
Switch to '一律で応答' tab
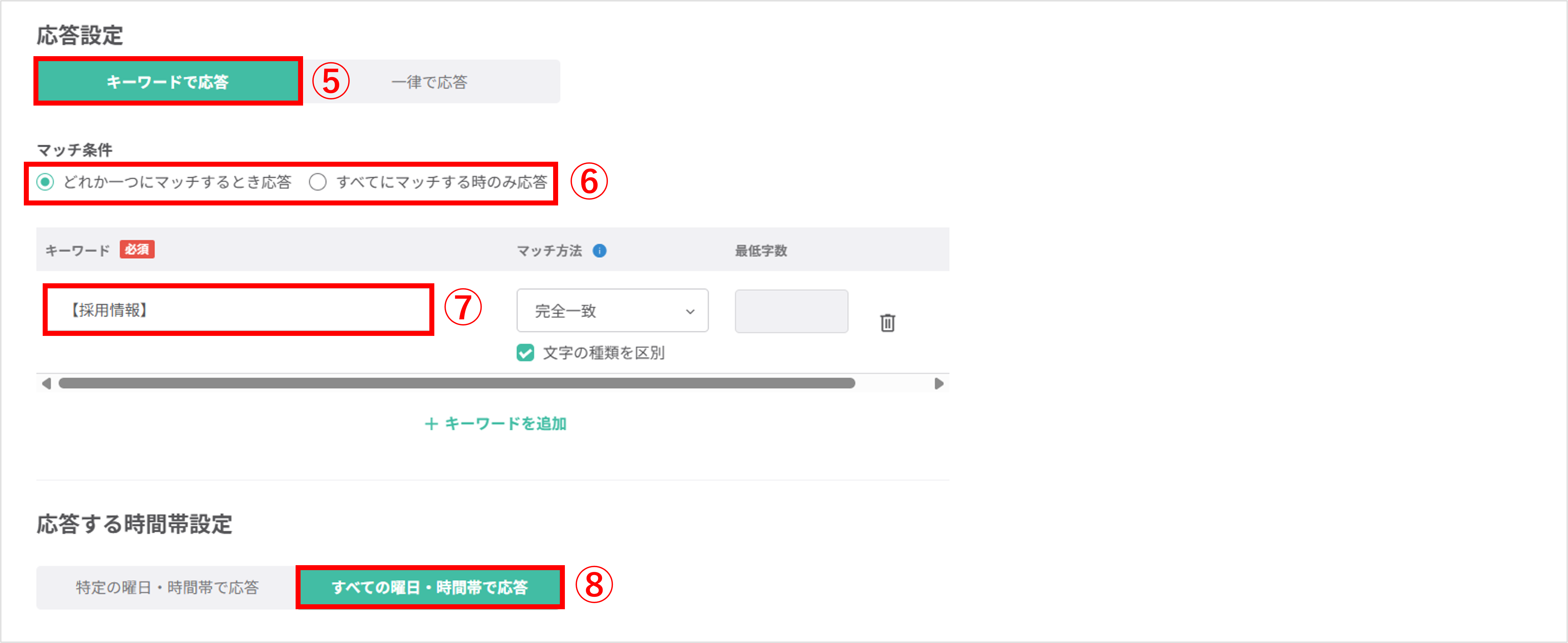click(x=429, y=81)
